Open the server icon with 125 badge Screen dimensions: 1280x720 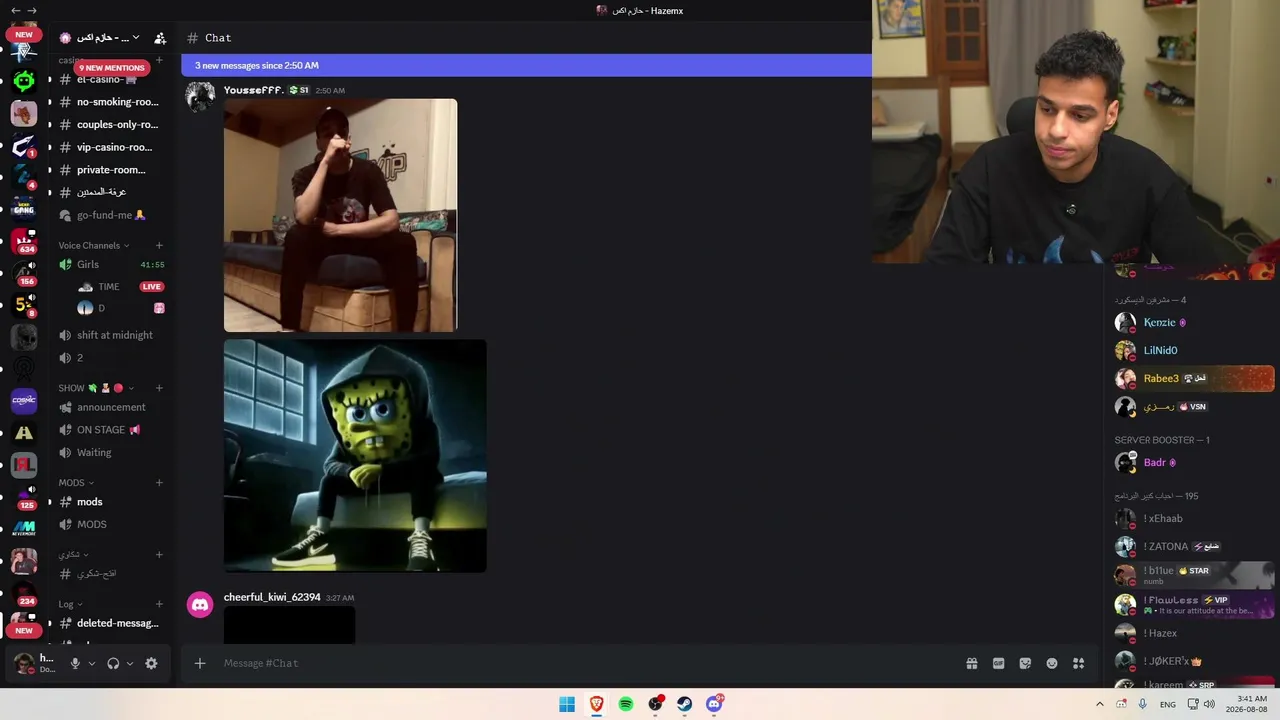point(24,496)
